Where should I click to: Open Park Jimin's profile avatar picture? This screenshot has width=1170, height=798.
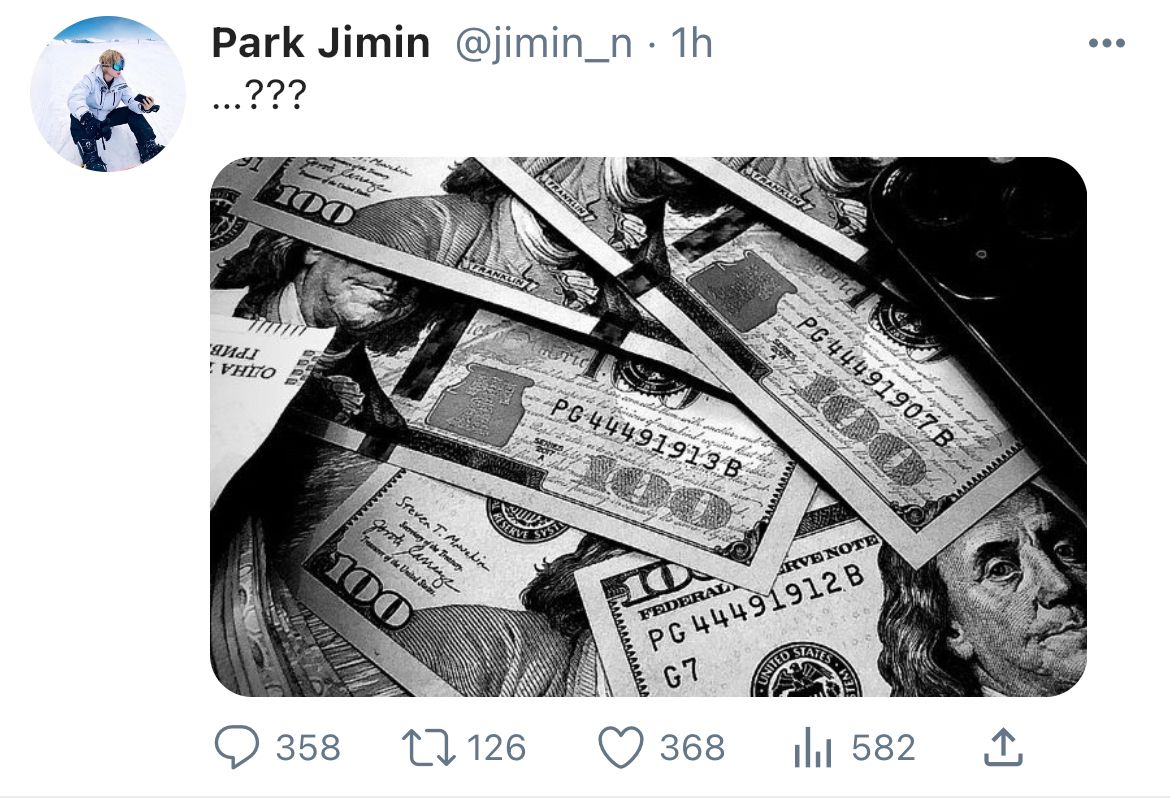tap(107, 94)
